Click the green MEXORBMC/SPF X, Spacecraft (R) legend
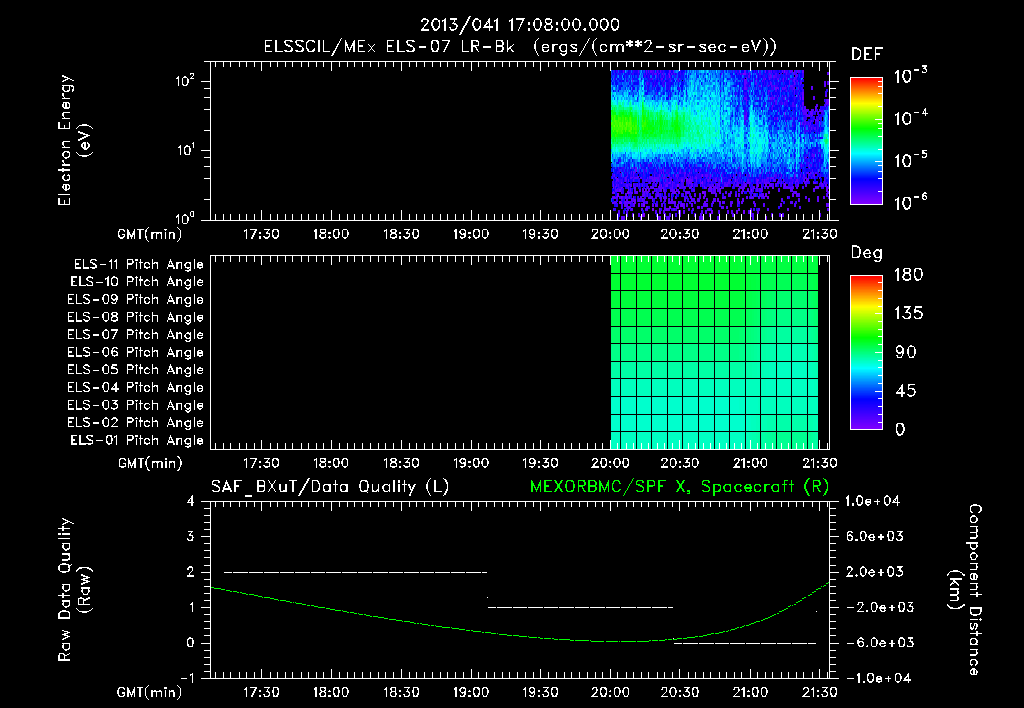 click(679, 487)
